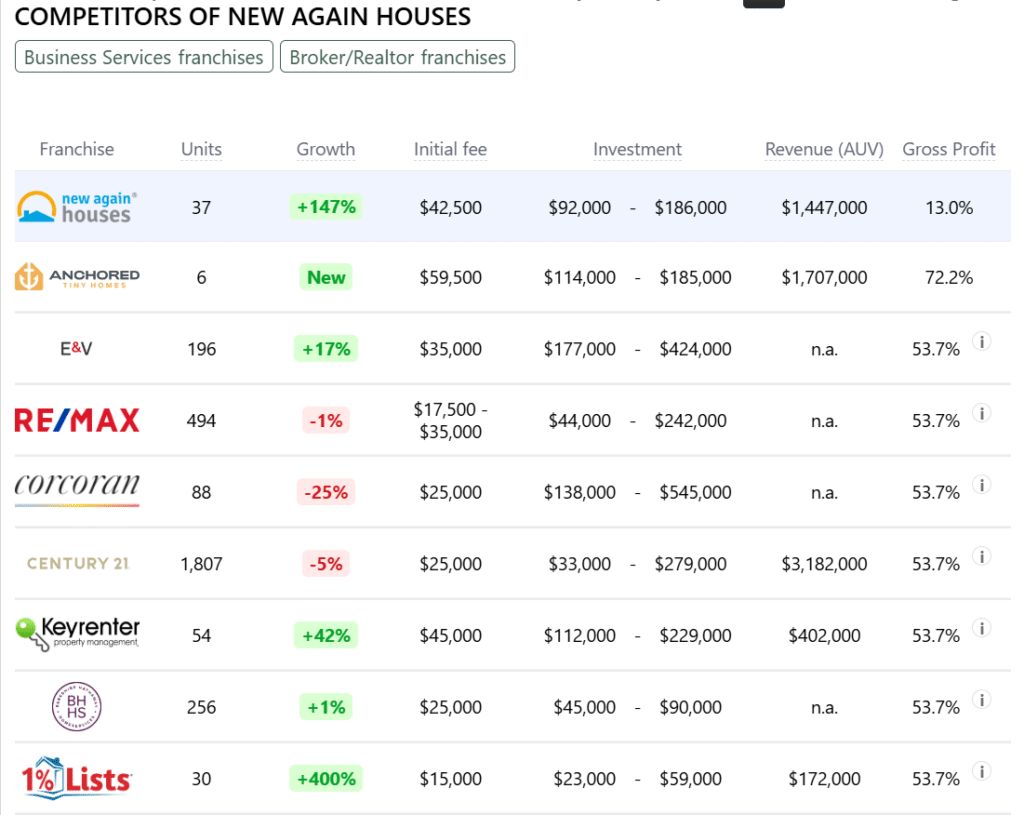Click the $92,000 investment minimum
The image size is (1024, 815).
tap(579, 208)
